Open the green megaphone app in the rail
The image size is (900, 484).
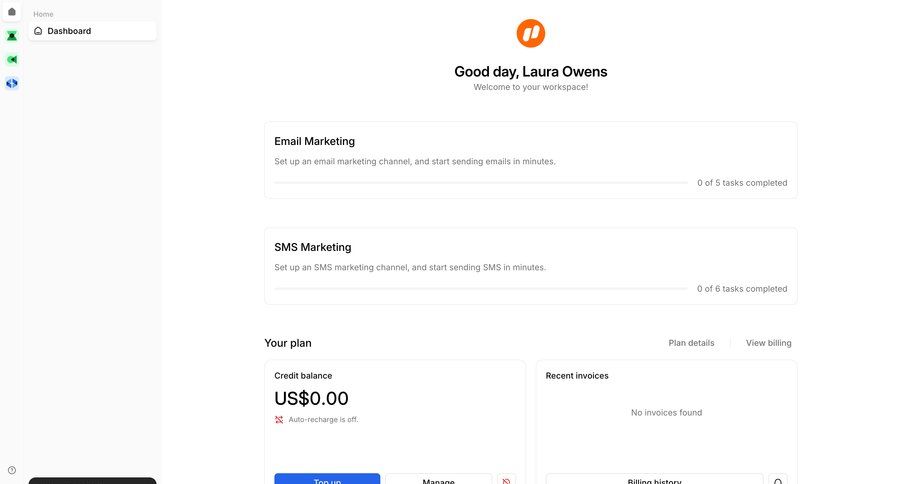point(12,59)
